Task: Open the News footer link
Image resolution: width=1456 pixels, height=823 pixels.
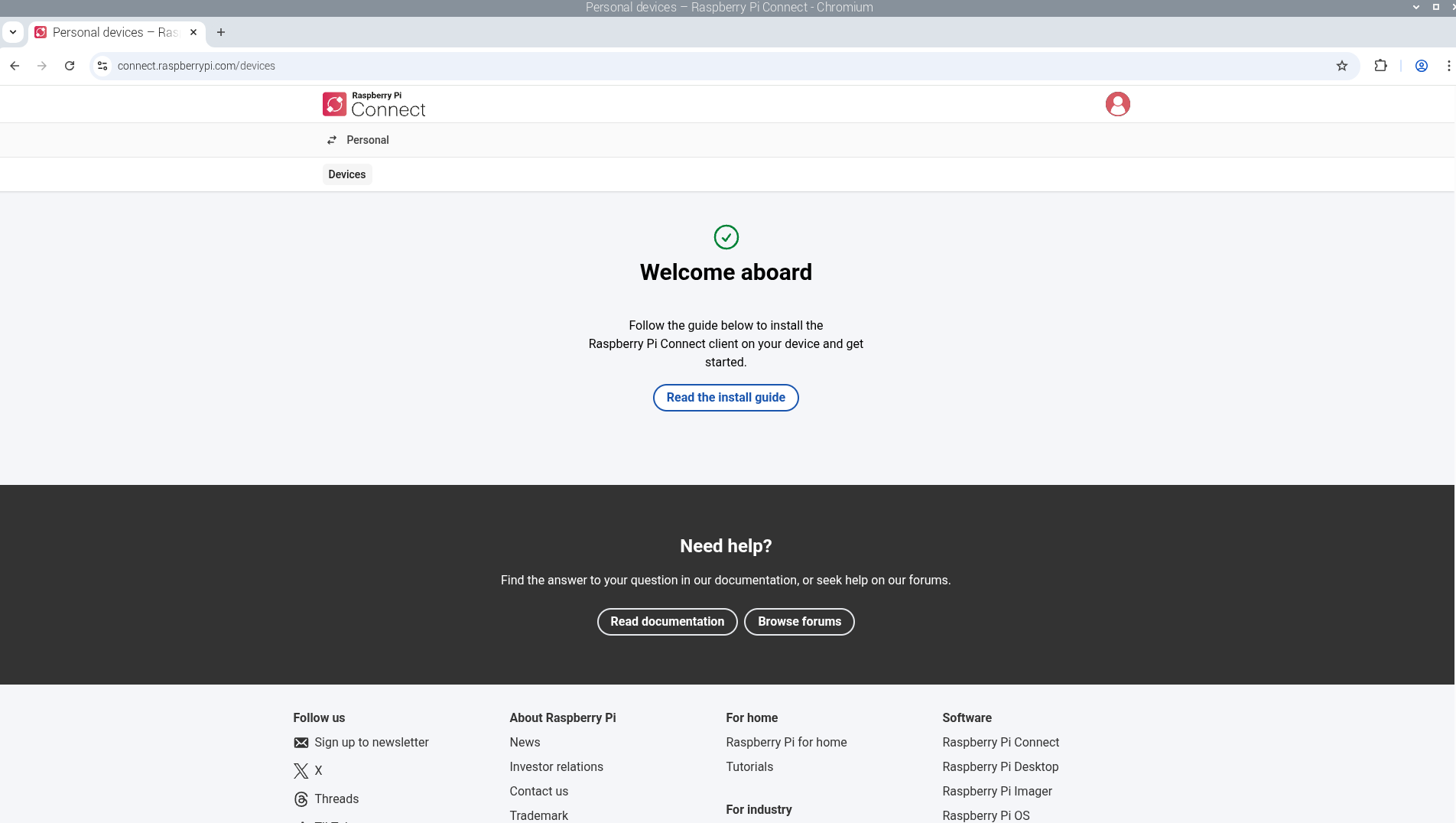Action: click(525, 743)
